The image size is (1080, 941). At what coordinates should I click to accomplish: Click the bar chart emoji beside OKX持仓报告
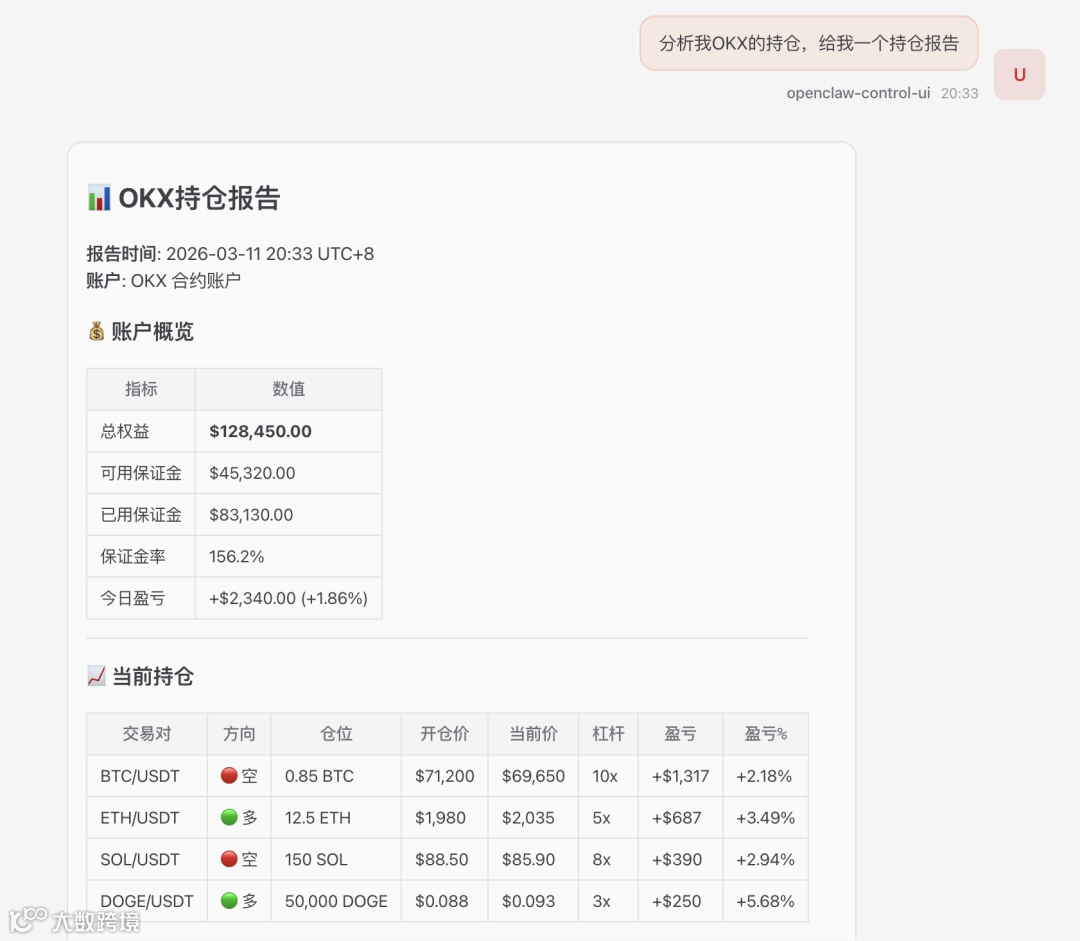[99, 198]
